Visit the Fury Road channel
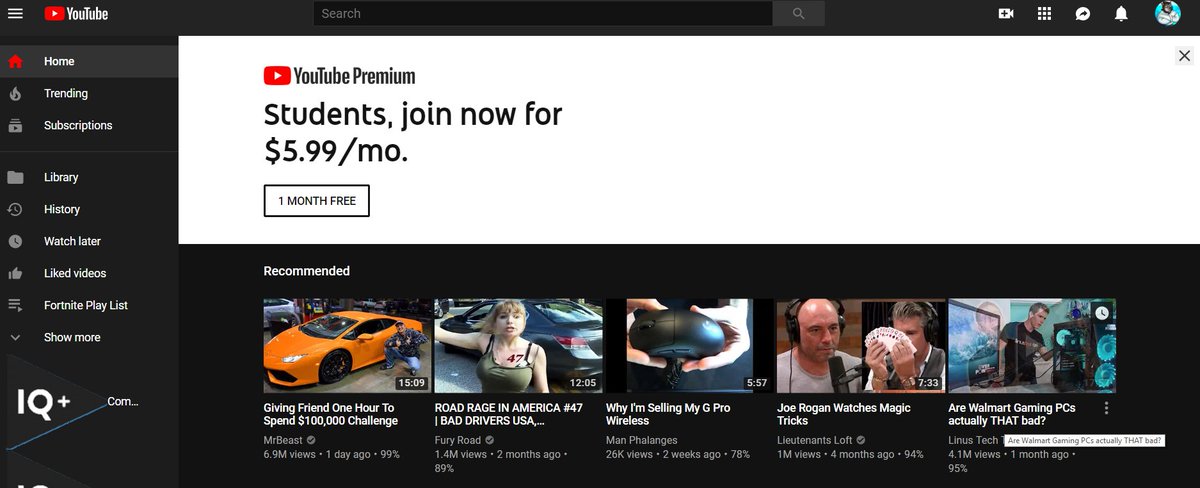The width and height of the screenshot is (1200, 488). [x=458, y=440]
